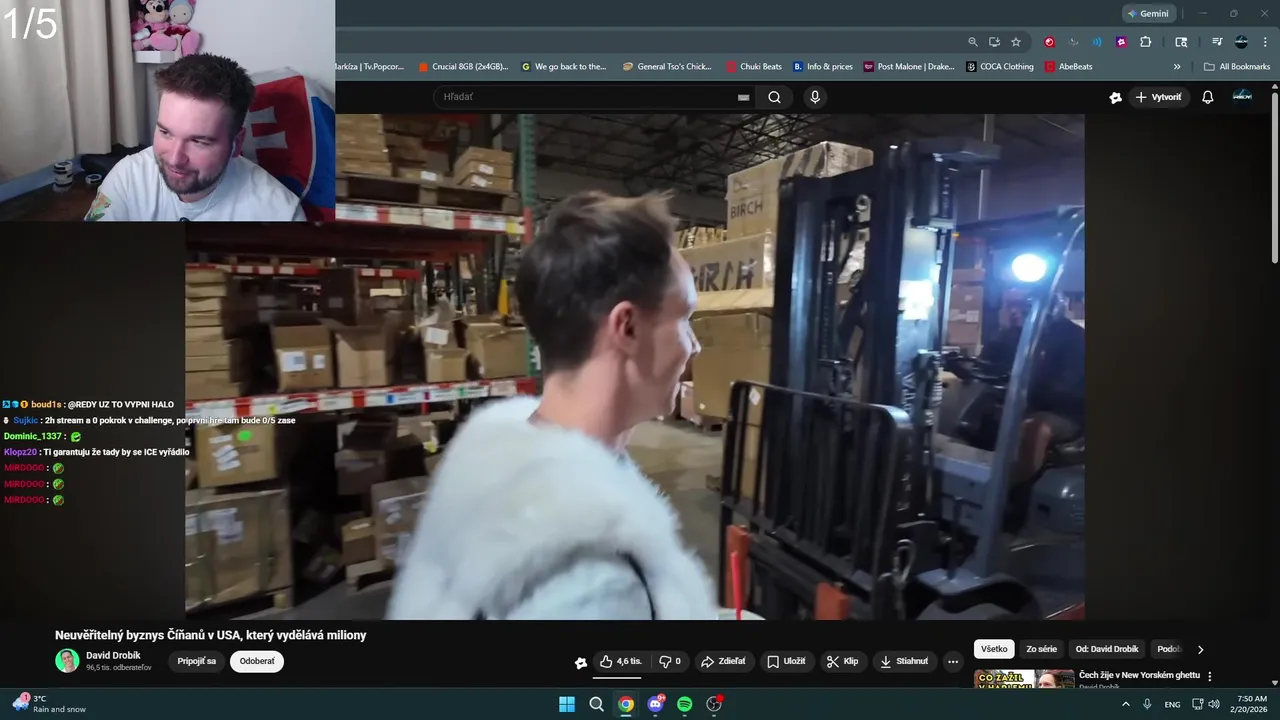This screenshot has width=1280, height=720.
Task: Open the Gemini button in Chrome
Action: pos(1147,14)
